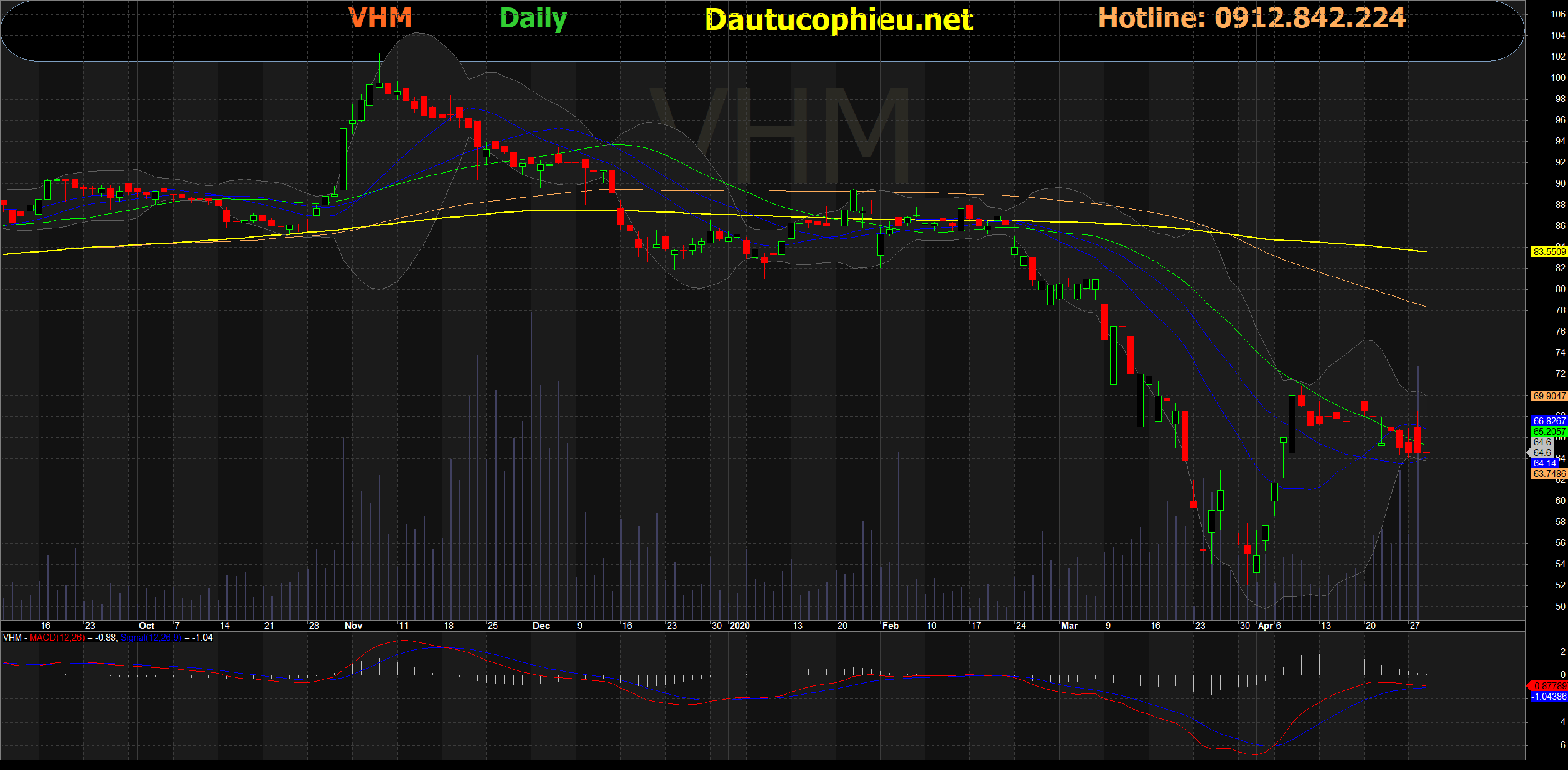Click the Feb label on date axis
The height and width of the screenshot is (770, 1568).
tap(890, 626)
